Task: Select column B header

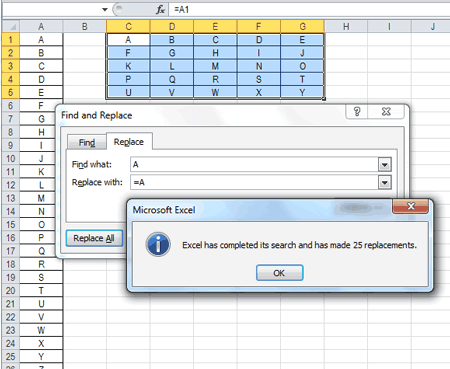Action: [85, 26]
